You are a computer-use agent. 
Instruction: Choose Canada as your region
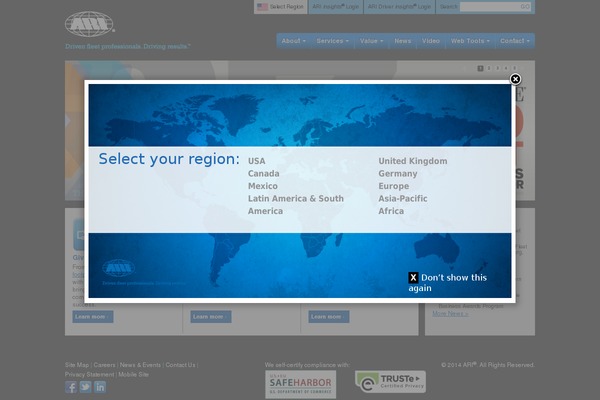click(263, 174)
